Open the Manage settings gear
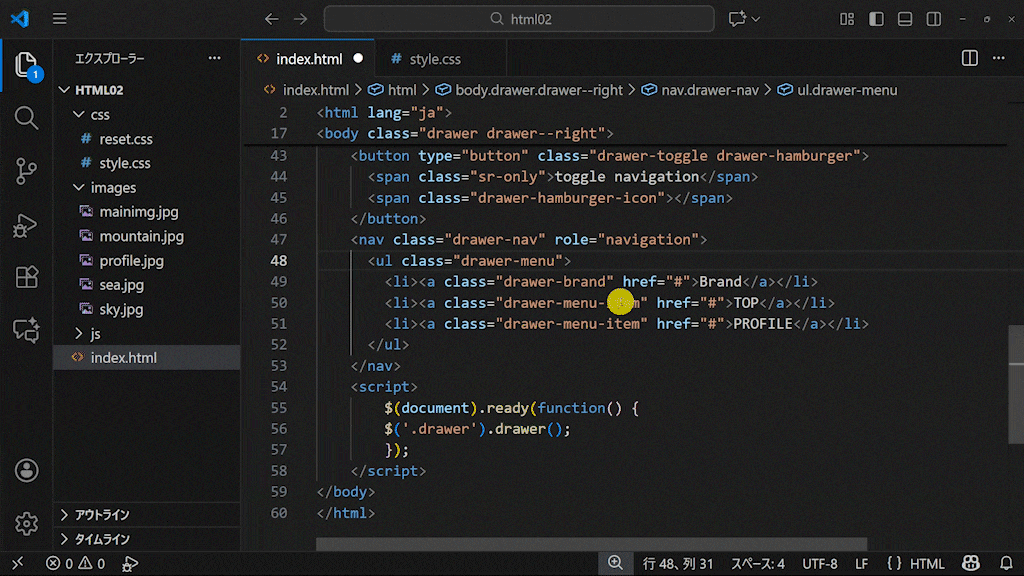Viewport: 1024px width, 576px height. click(x=26, y=523)
